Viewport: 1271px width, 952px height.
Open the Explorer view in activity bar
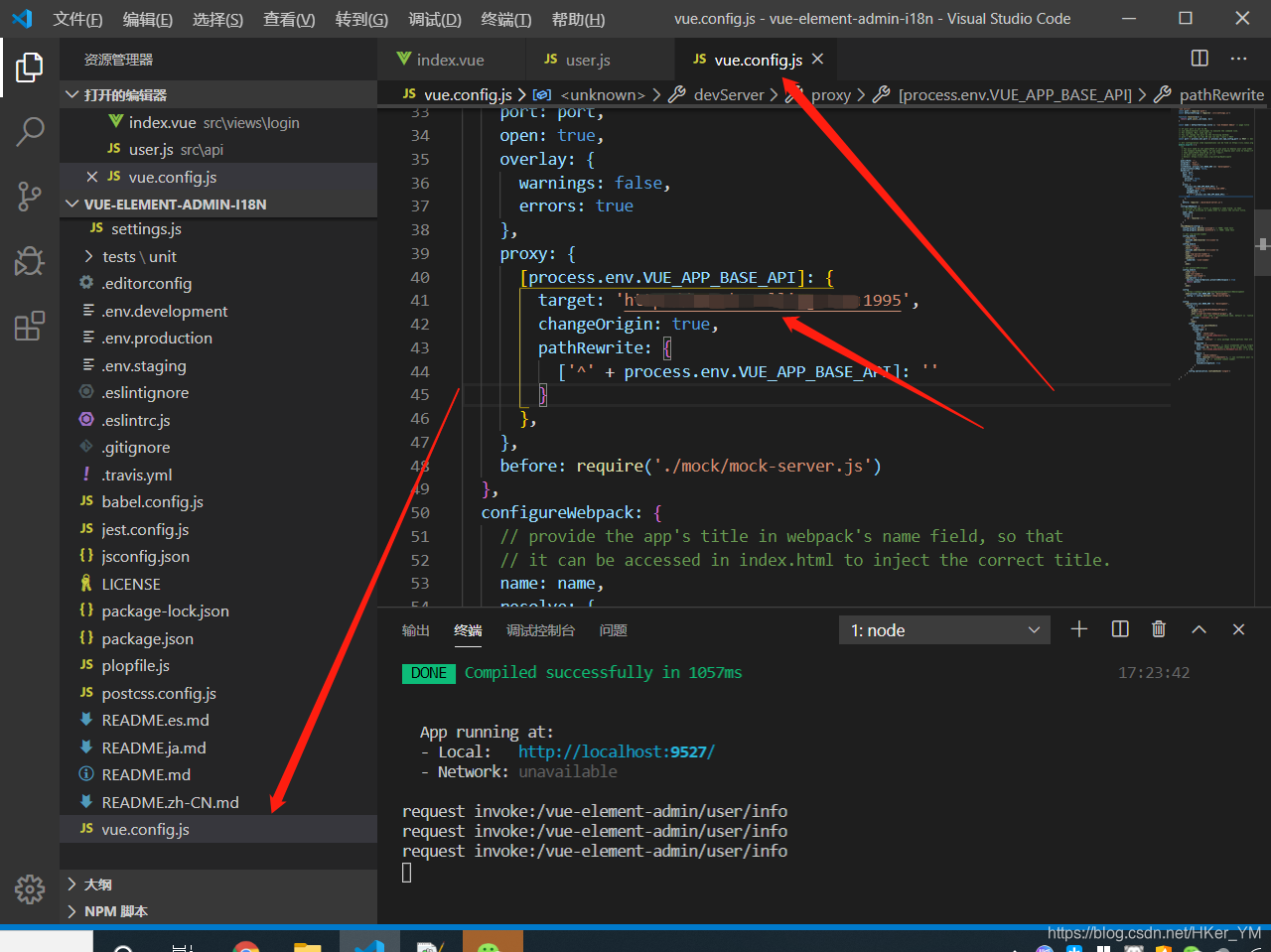click(x=30, y=68)
